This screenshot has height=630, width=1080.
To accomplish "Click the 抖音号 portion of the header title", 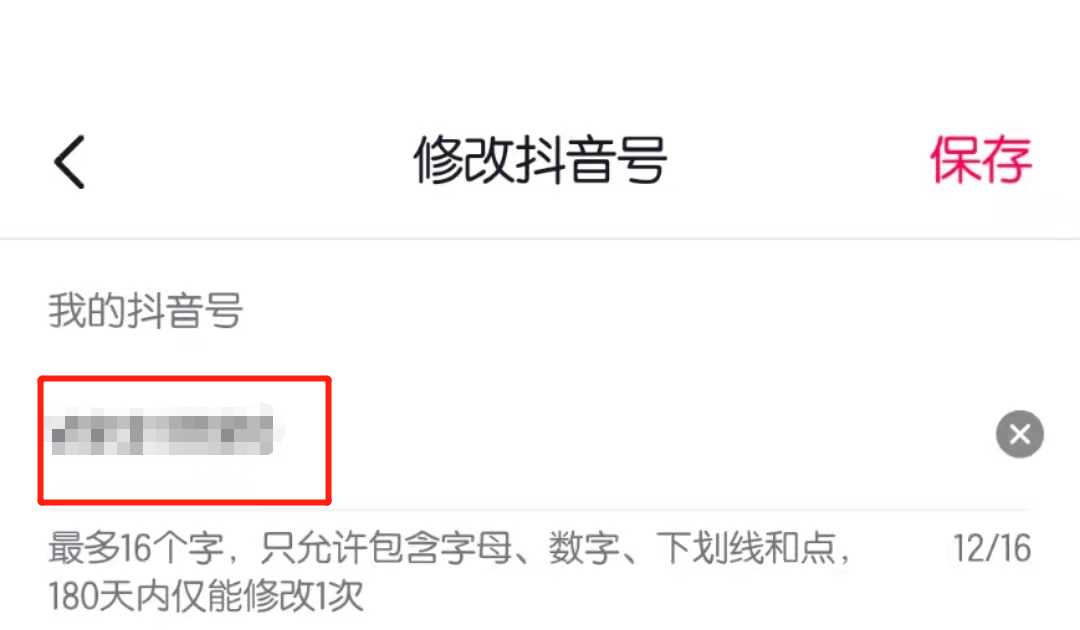I will pos(591,160).
